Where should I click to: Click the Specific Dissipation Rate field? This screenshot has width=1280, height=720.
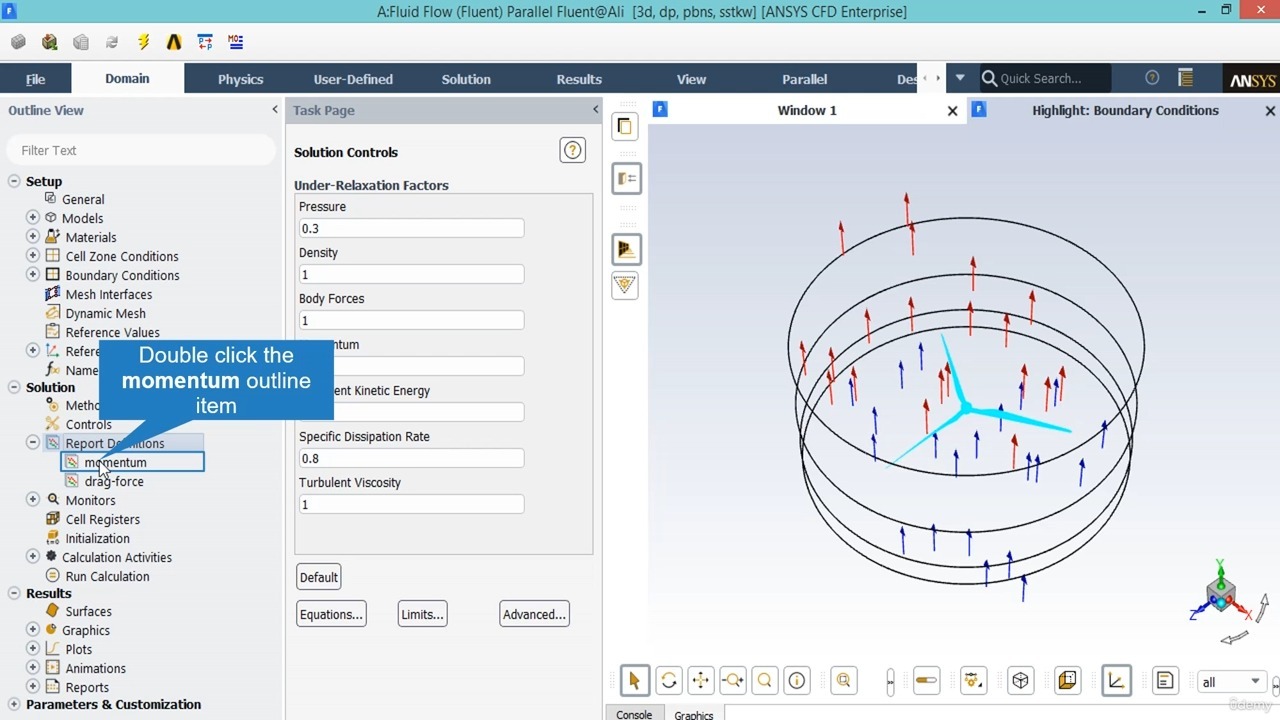tap(411, 458)
